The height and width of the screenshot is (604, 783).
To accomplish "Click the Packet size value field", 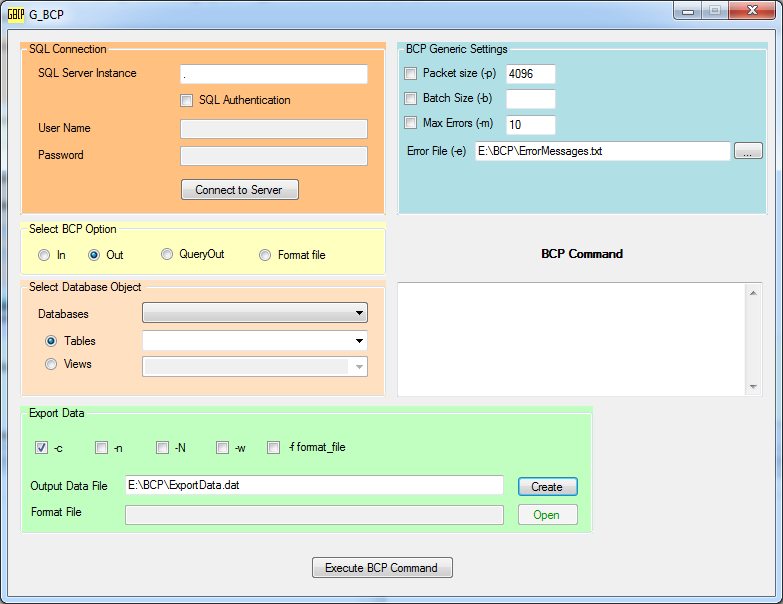I will pyautogui.click(x=530, y=74).
